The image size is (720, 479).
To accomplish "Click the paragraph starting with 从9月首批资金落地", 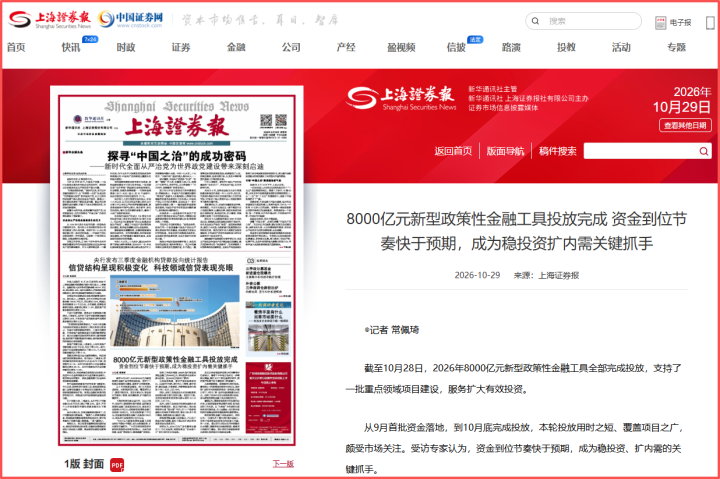I will (x=514, y=448).
